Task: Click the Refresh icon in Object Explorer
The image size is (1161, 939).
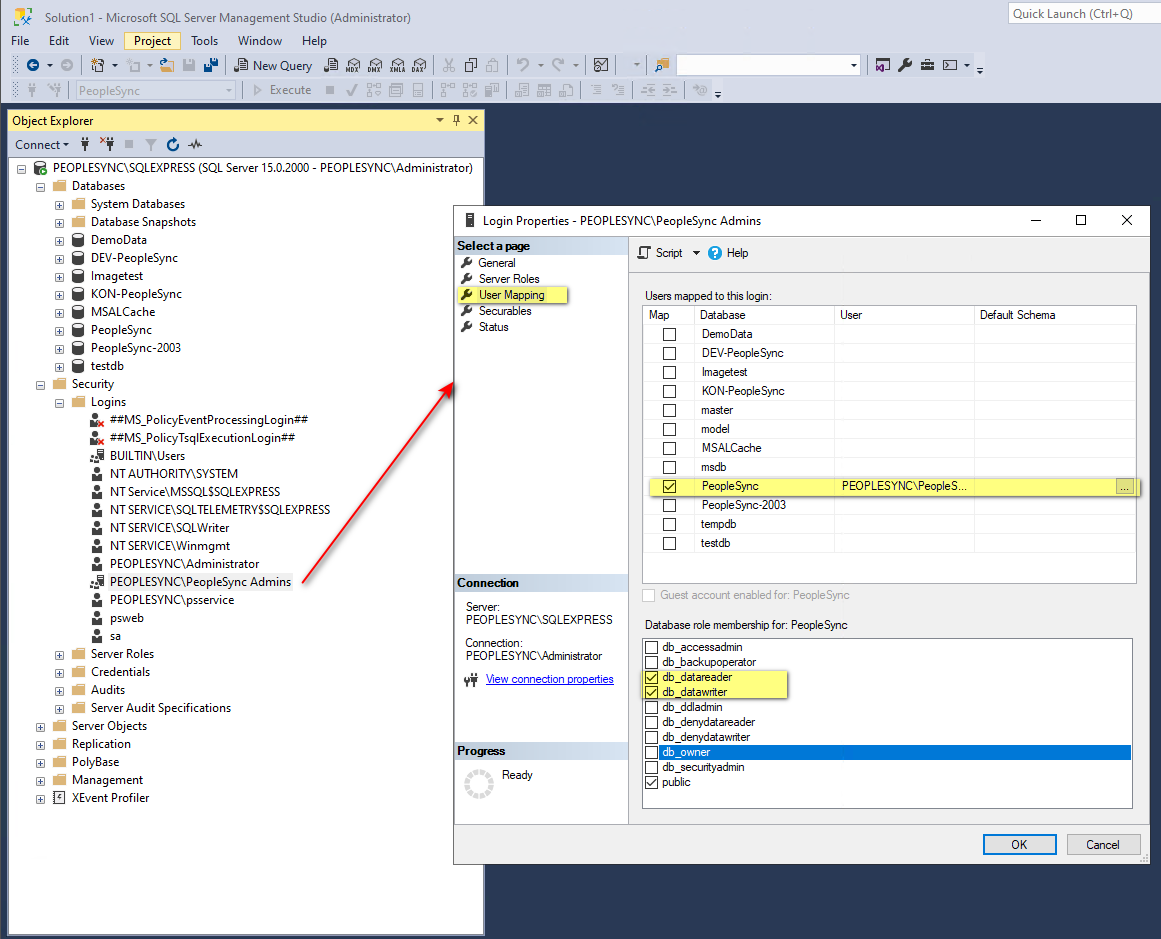Action: coord(173,144)
